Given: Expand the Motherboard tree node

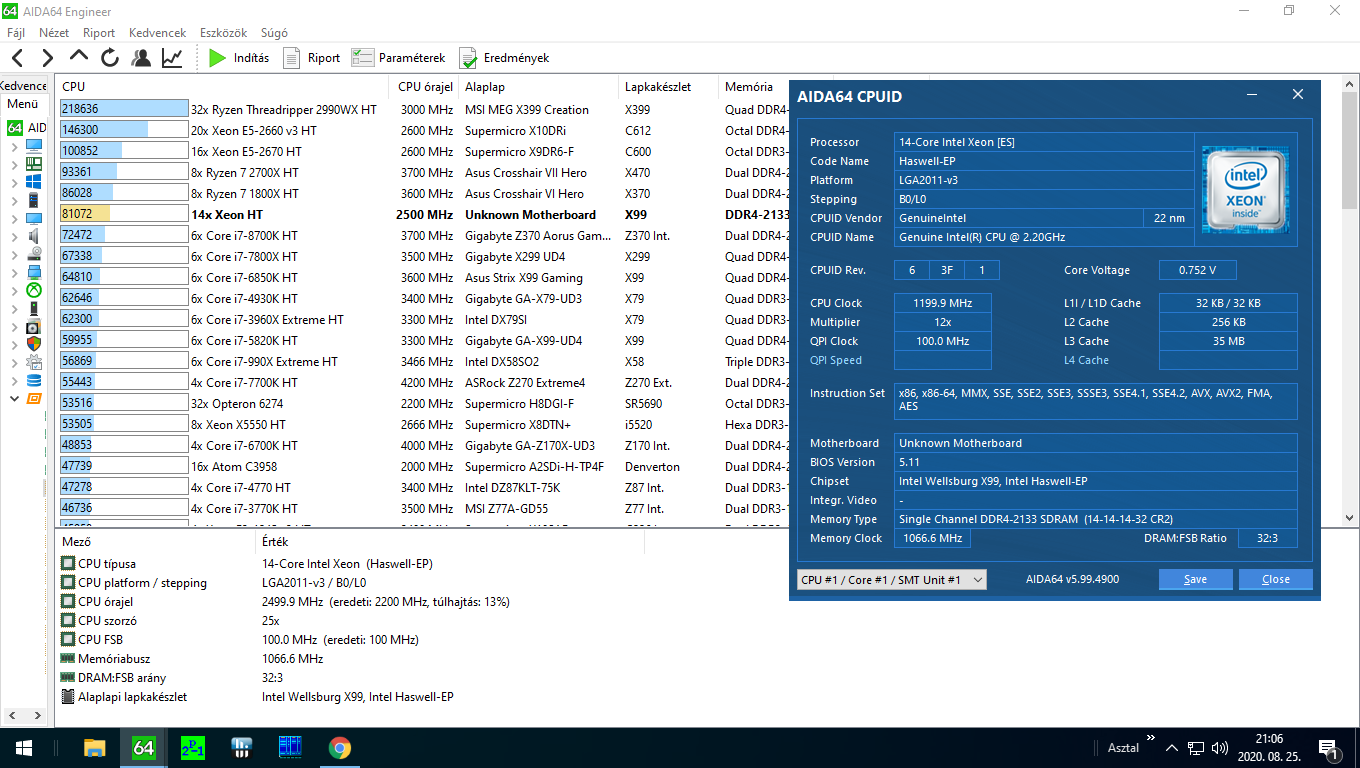Looking at the screenshot, I should coord(14,164).
